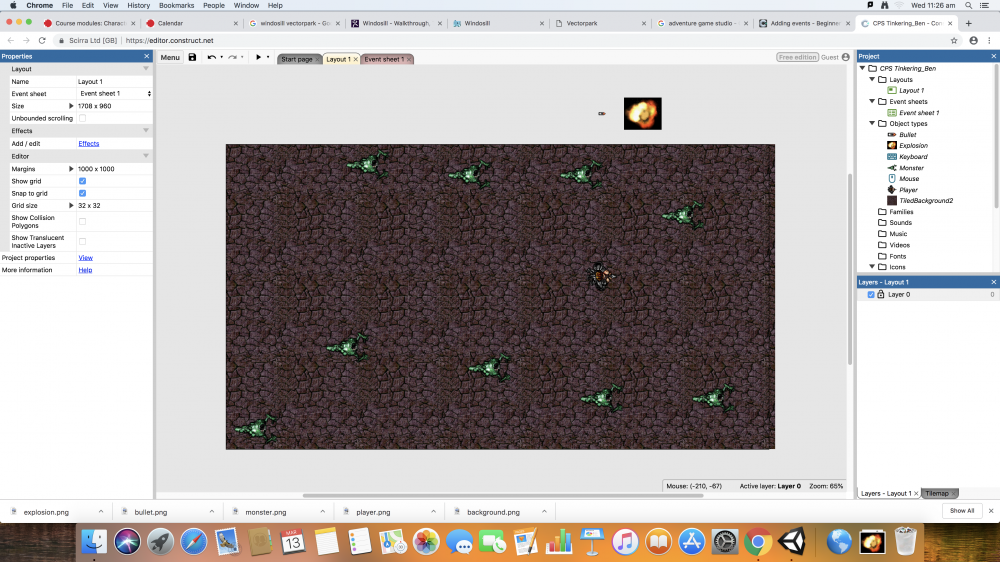
Task: Select the Bullet object type
Action: (907, 135)
